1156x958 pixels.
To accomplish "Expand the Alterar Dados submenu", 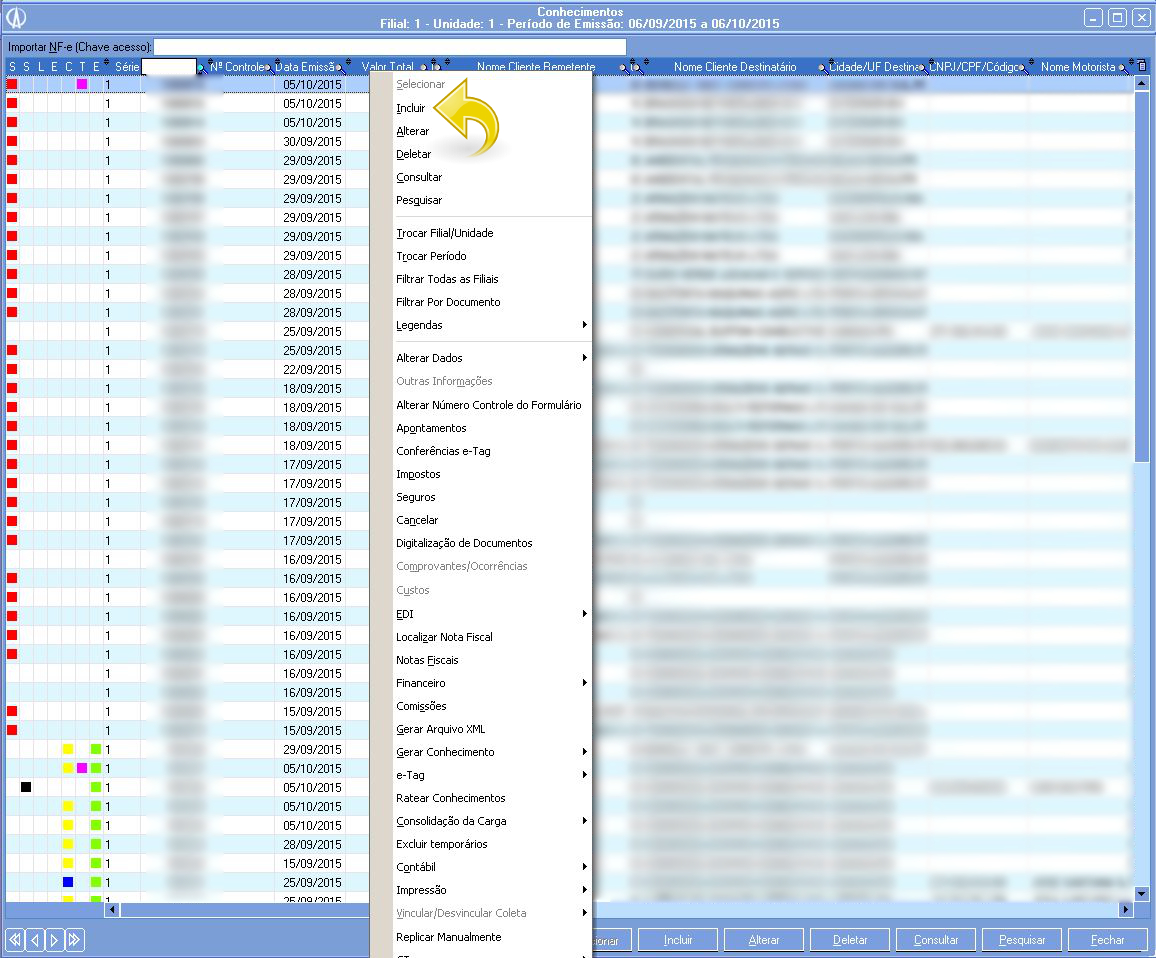I will pyautogui.click(x=490, y=358).
